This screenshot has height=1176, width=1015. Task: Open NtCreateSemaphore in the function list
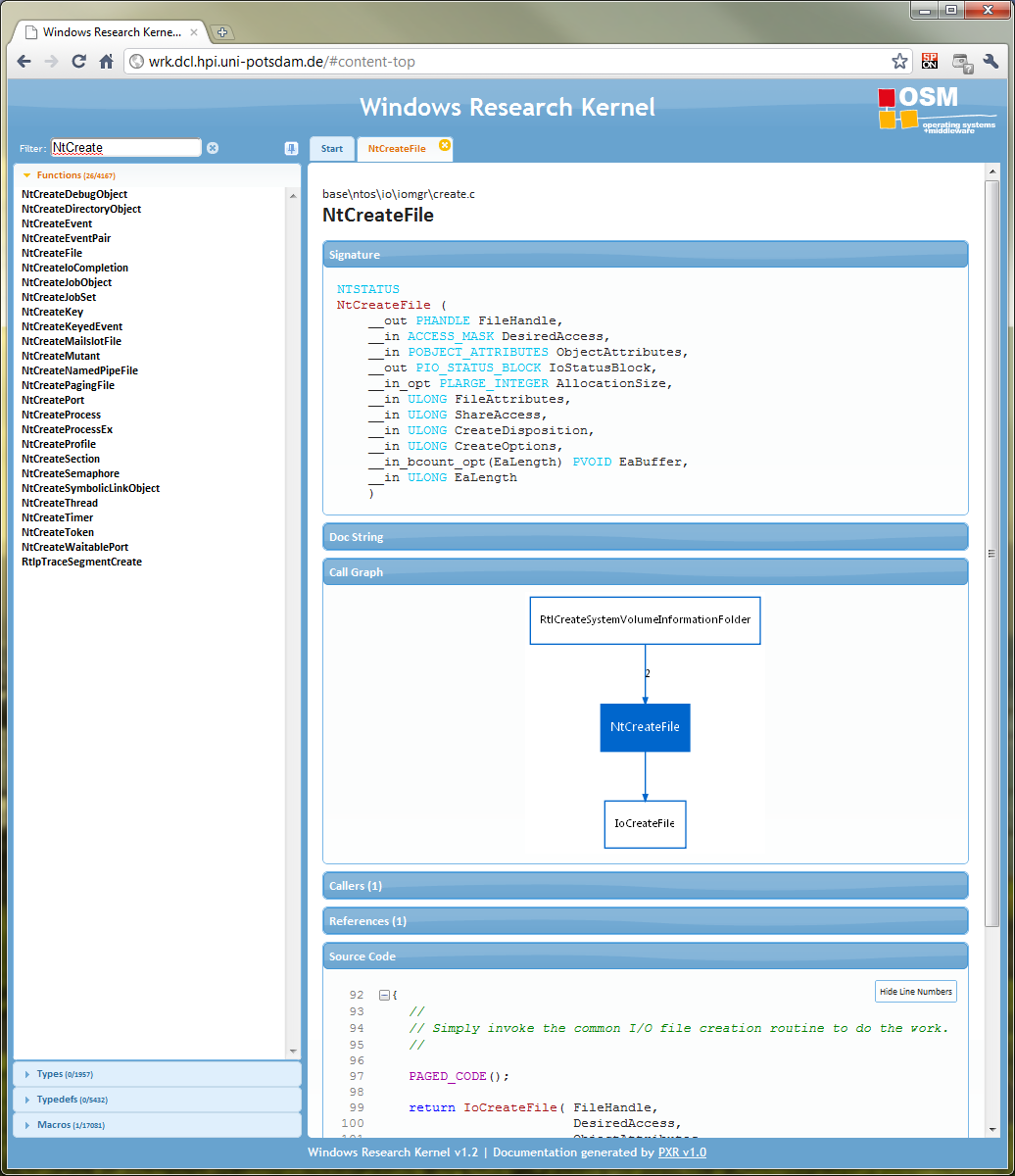coord(71,473)
